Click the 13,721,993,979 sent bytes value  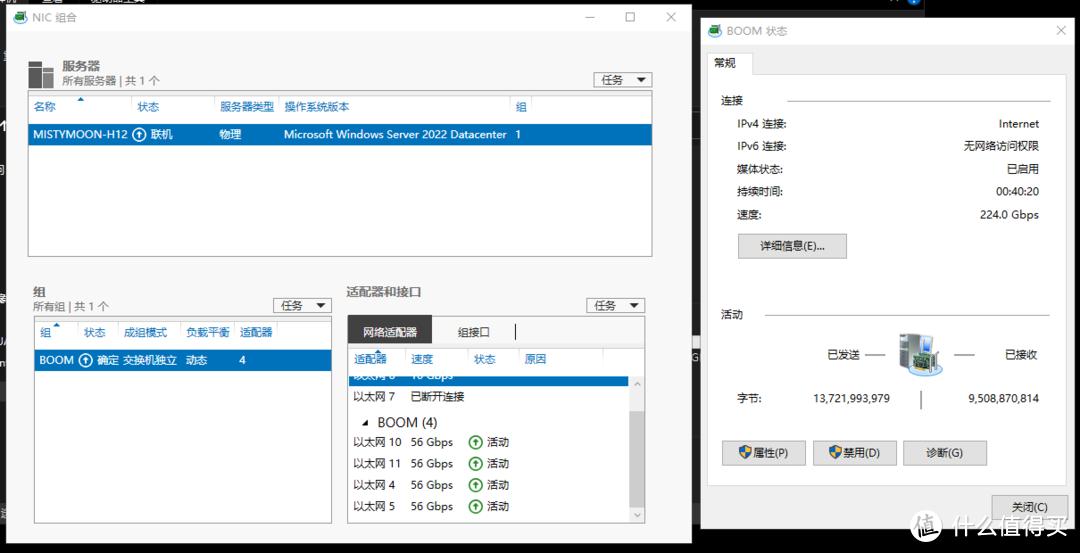[851, 398]
